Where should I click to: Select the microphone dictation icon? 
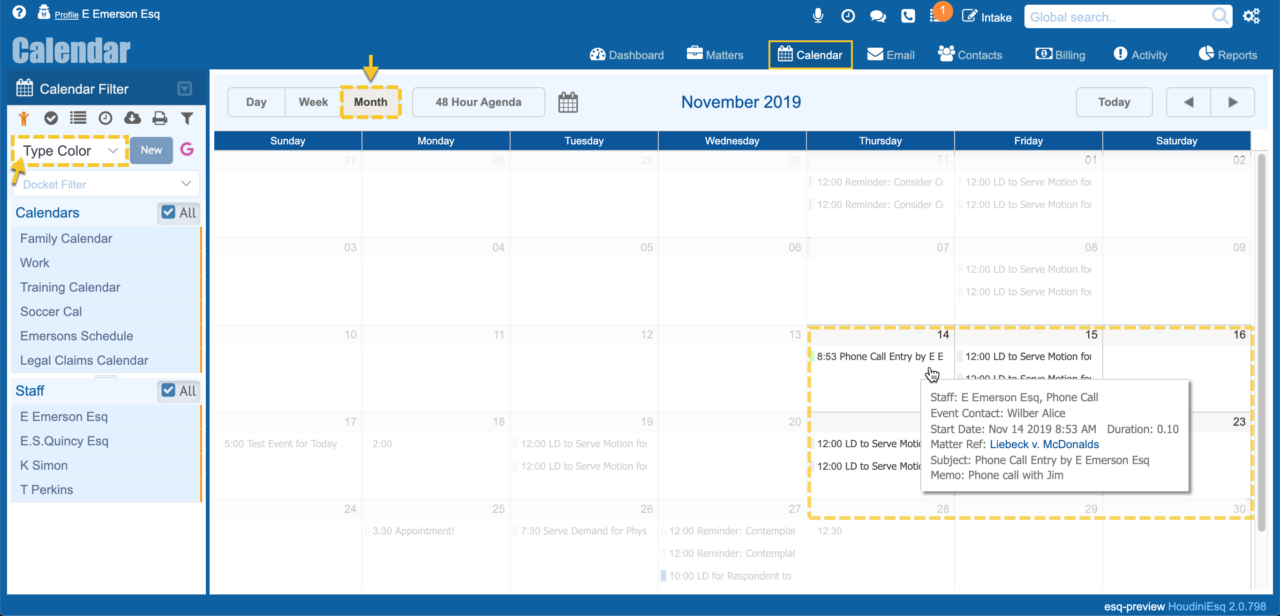point(817,15)
